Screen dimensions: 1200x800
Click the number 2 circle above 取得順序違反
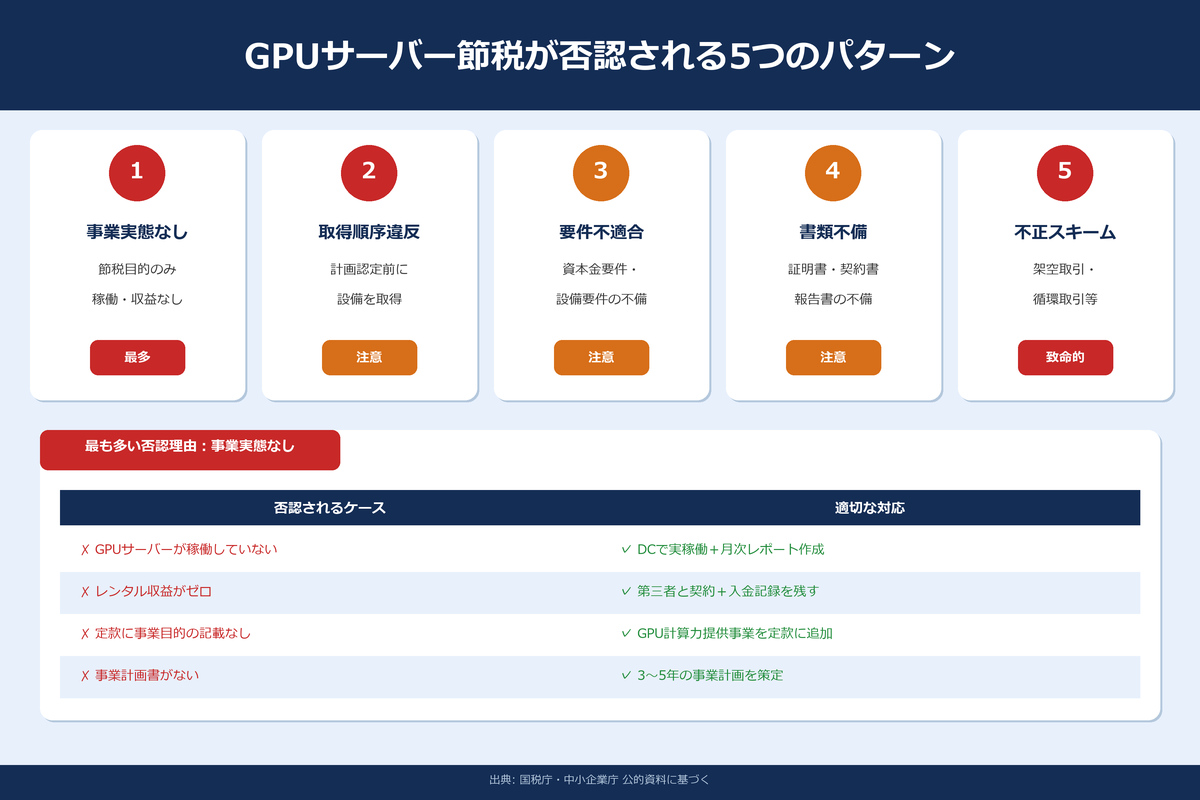click(x=369, y=172)
